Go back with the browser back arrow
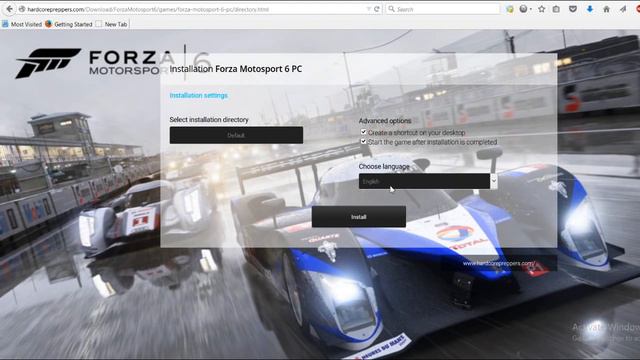Screen dimensions: 640x360 tap(9, 9)
